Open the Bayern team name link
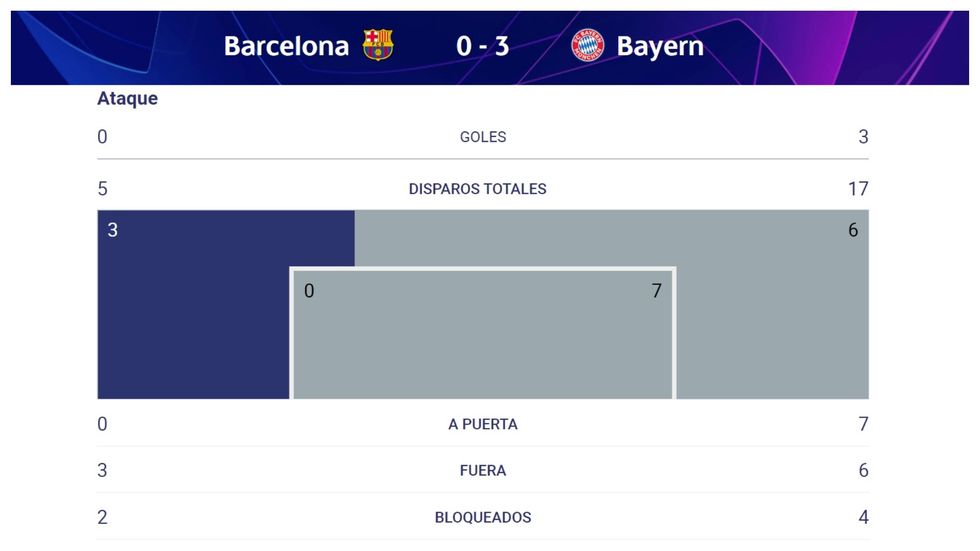Screen dimensions: 980x551 click(x=660, y=46)
